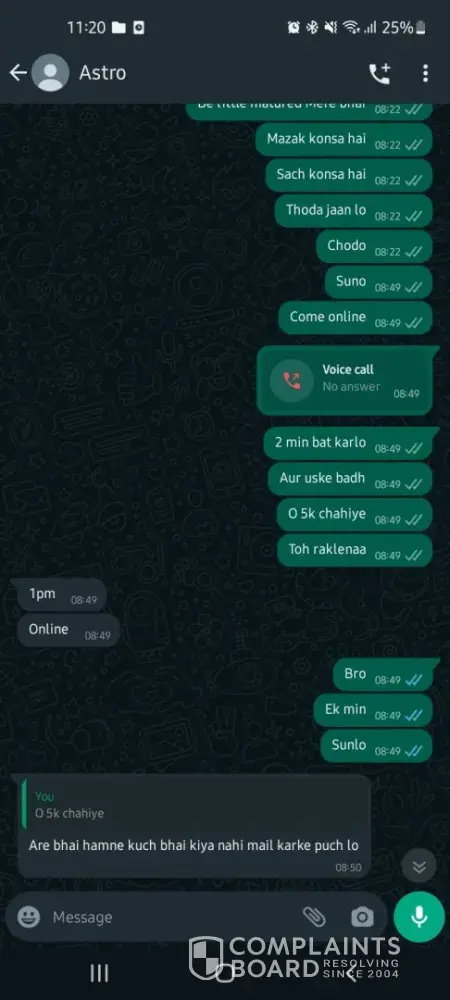Tap the Android recent apps navigation button
Screen dimensions: 450x1000
pyautogui.click(x=99, y=973)
